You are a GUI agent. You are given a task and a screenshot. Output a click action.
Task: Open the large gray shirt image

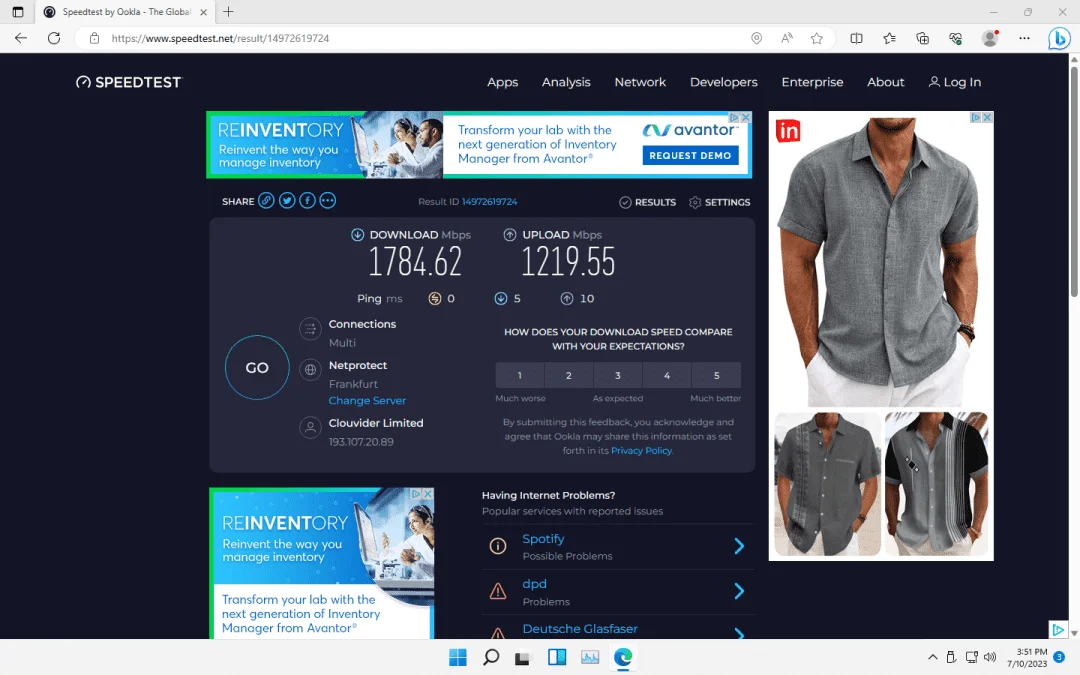point(880,262)
